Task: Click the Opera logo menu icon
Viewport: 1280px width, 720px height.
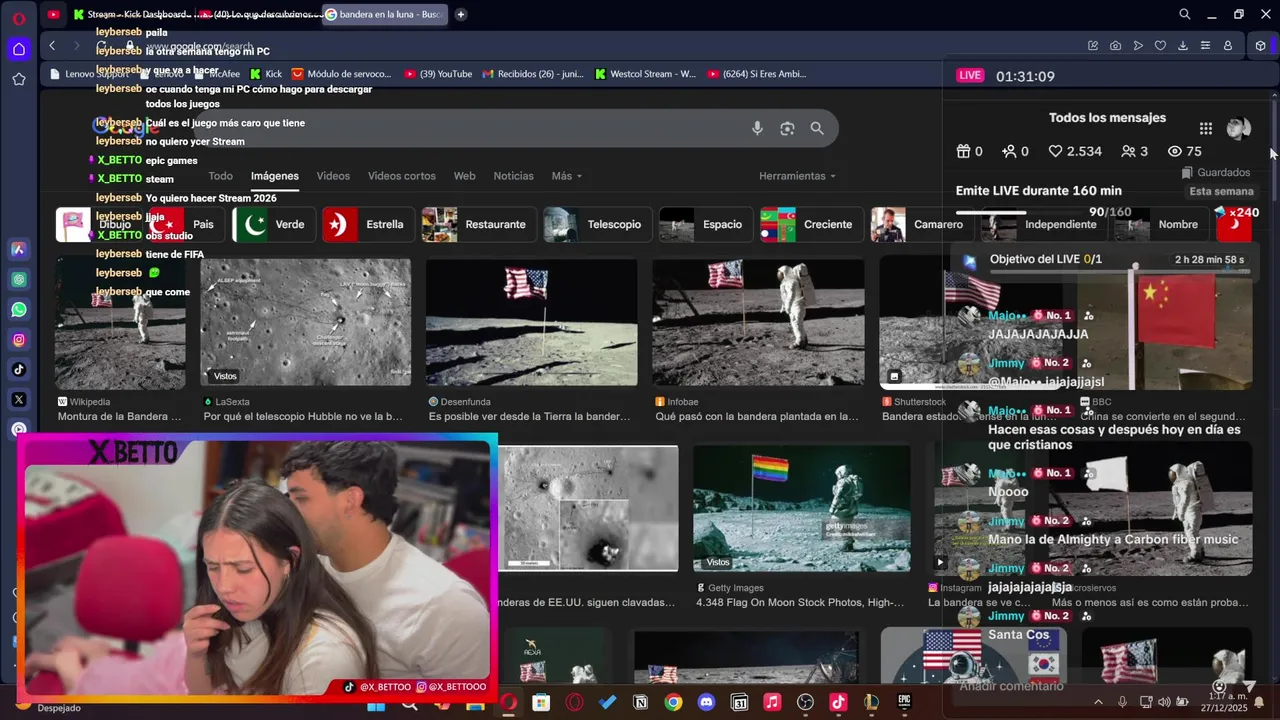Action: click(19, 17)
